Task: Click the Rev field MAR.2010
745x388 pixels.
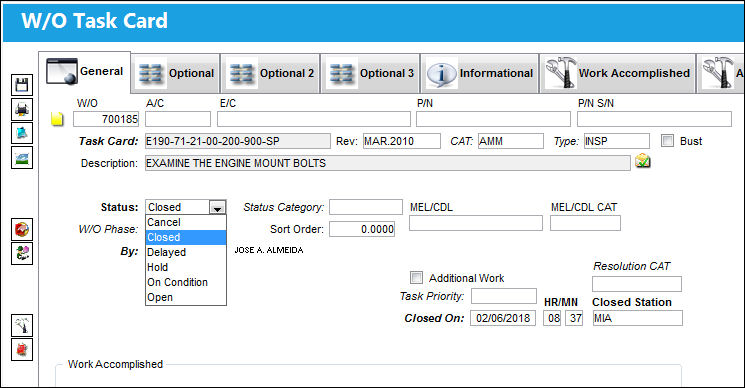Action: (401, 141)
